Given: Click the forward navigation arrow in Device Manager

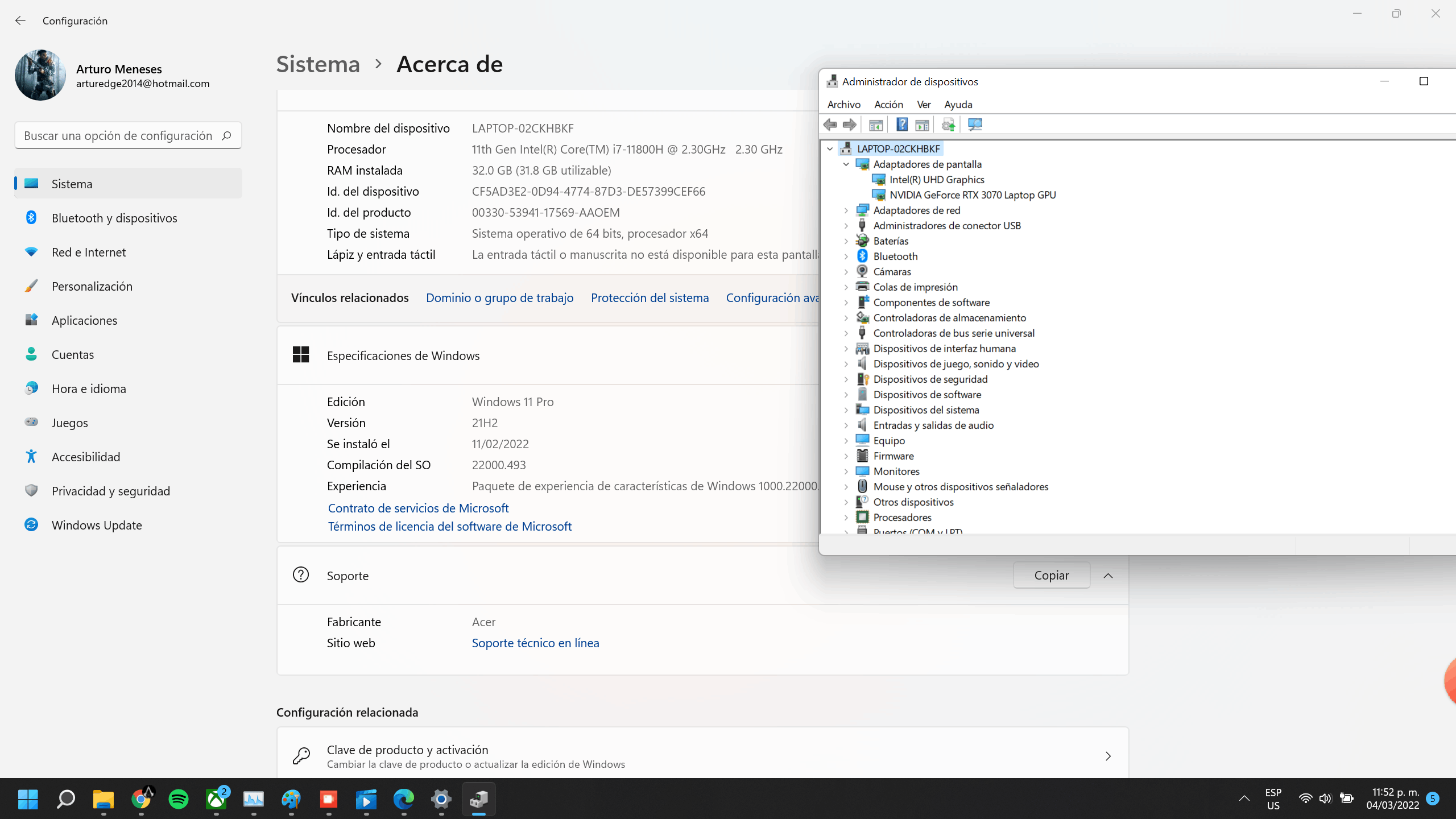Looking at the screenshot, I should (x=849, y=124).
